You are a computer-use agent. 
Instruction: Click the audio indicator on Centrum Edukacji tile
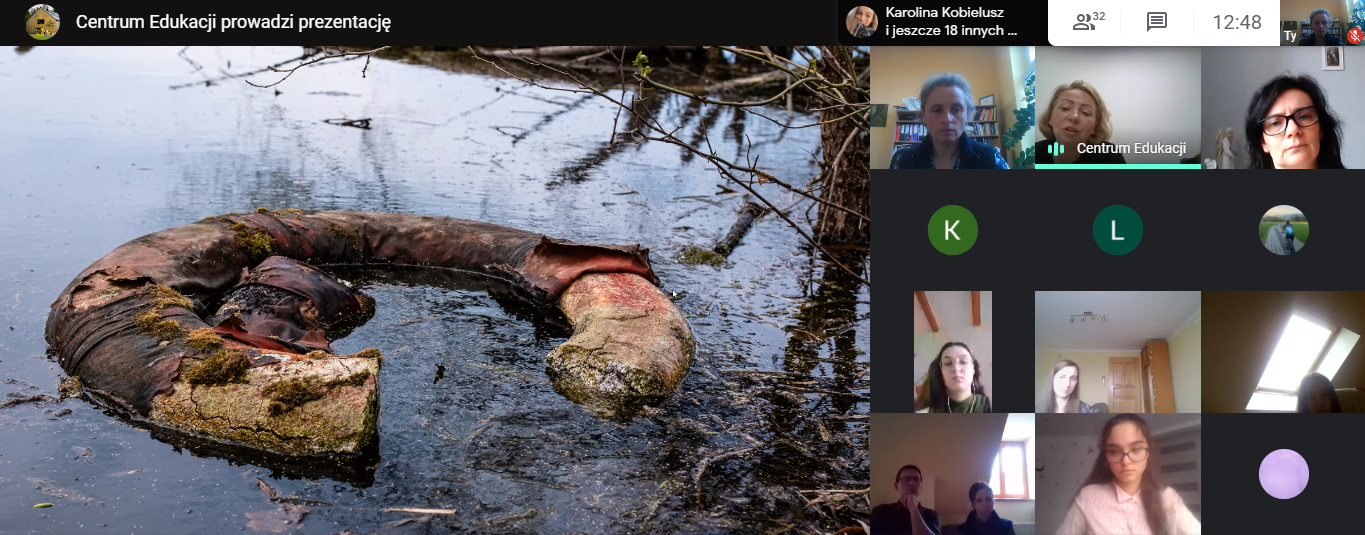(x=1055, y=149)
